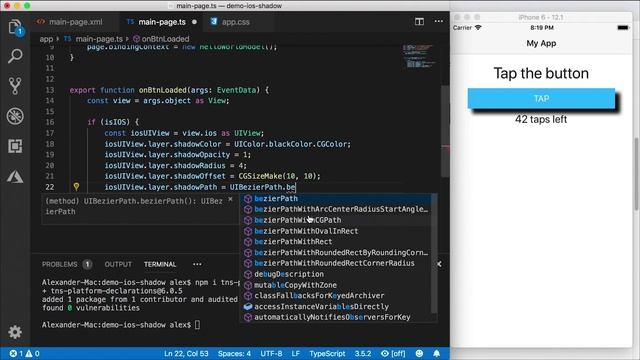
Task: Click the errors and warnings status indicator
Action: coord(24,353)
